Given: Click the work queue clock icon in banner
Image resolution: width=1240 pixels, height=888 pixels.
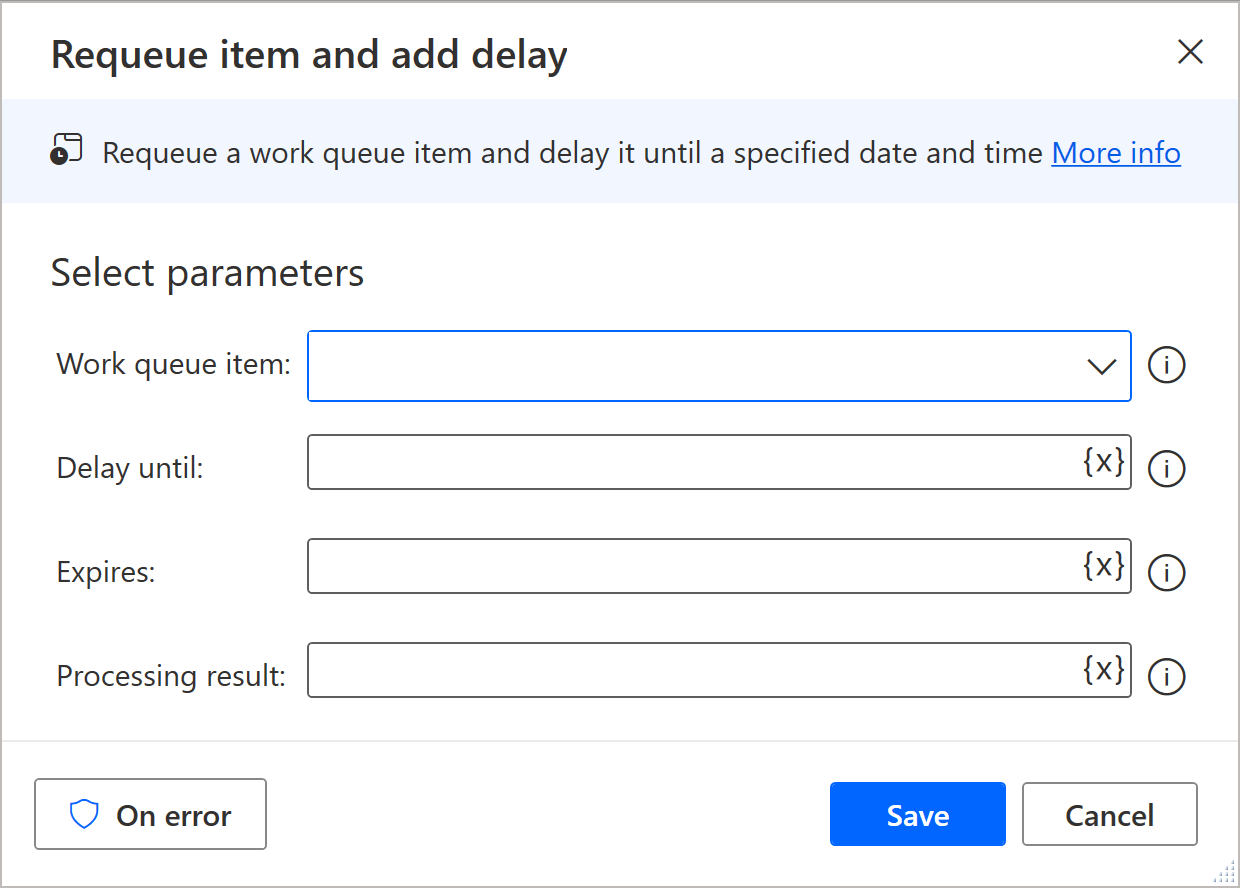Looking at the screenshot, I should point(66,149).
